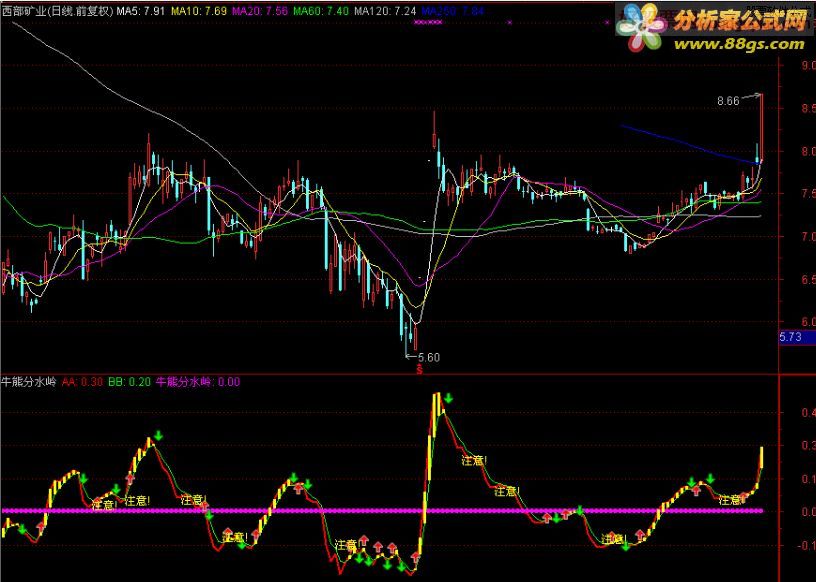Select the MA10: 7.69 indicator label
Screen dimensions: 816x582
(x=199, y=11)
